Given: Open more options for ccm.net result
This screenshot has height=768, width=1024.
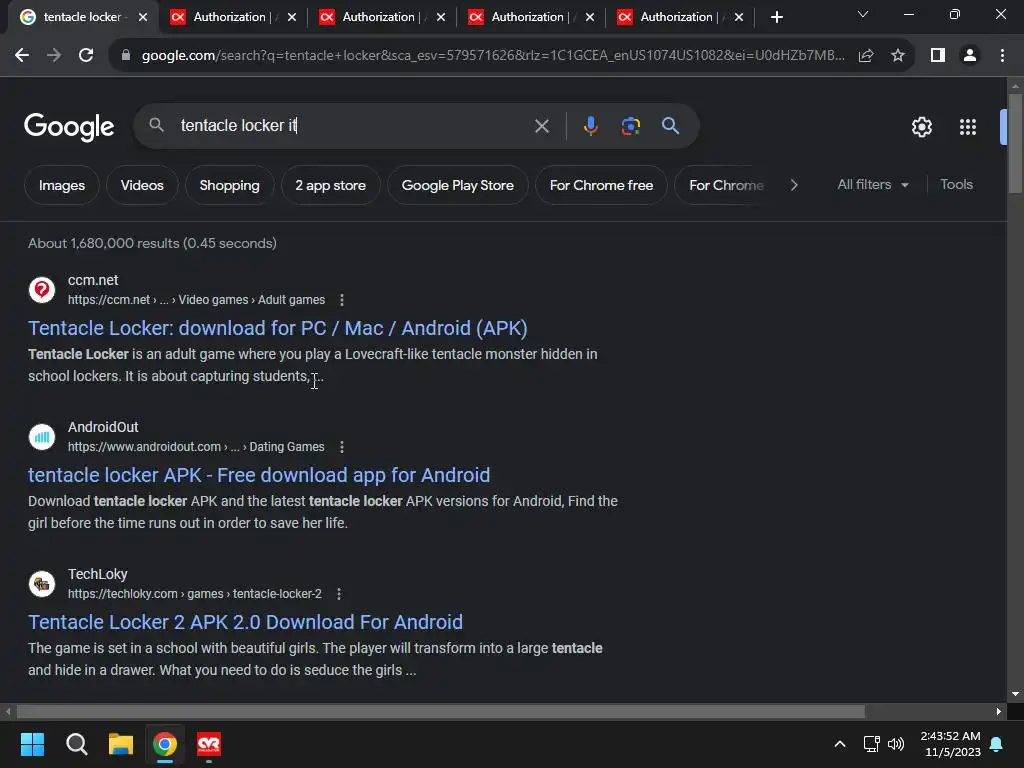Looking at the screenshot, I should pos(342,300).
